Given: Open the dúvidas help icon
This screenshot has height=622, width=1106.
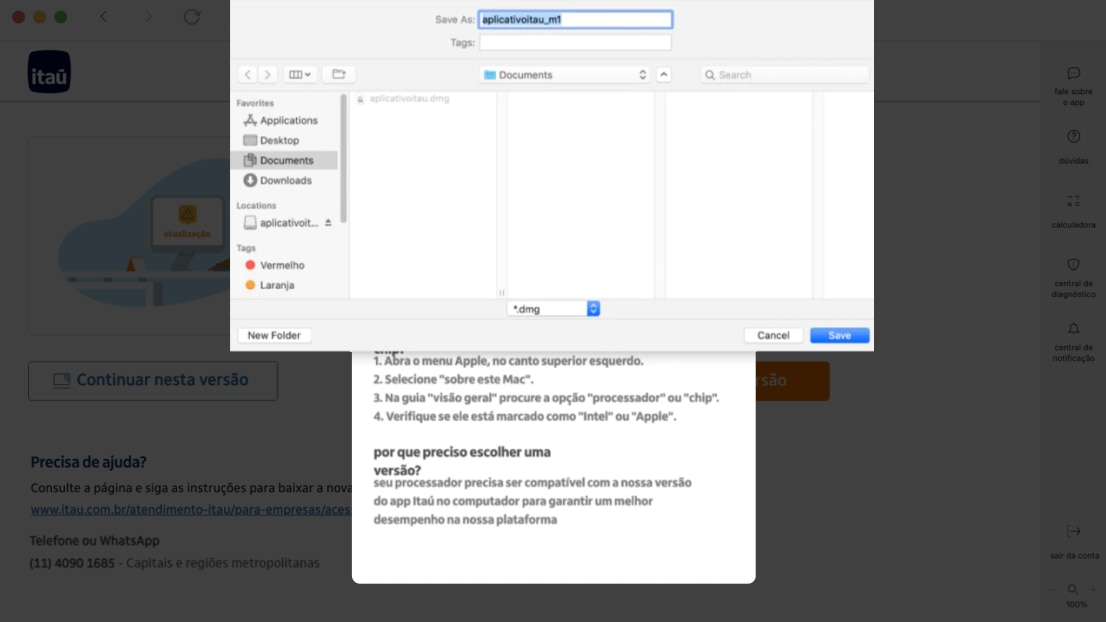Looking at the screenshot, I should pyautogui.click(x=1074, y=137).
